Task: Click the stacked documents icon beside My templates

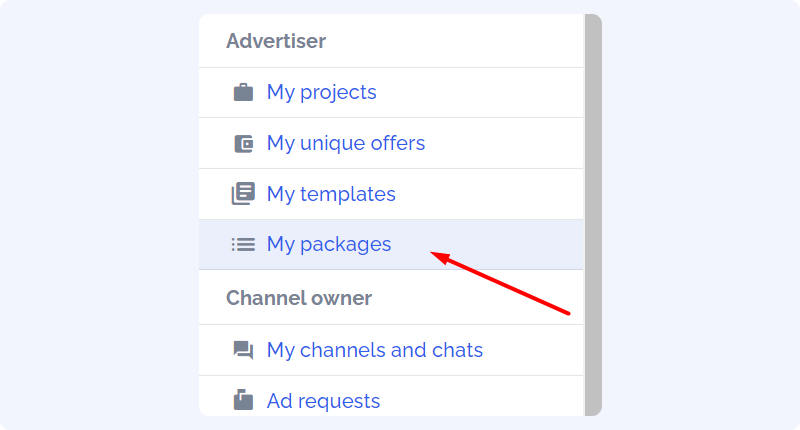Action: [243, 194]
